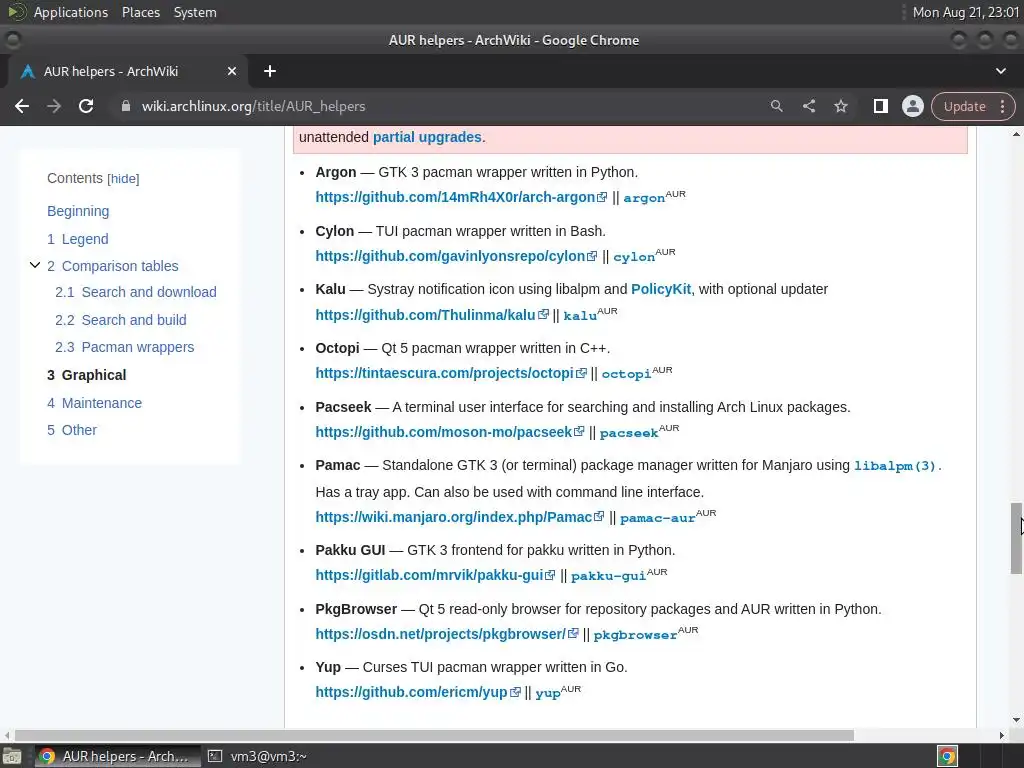
Task: Click the horizontal scrollbar thumb
Action: (x=434, y=735)
